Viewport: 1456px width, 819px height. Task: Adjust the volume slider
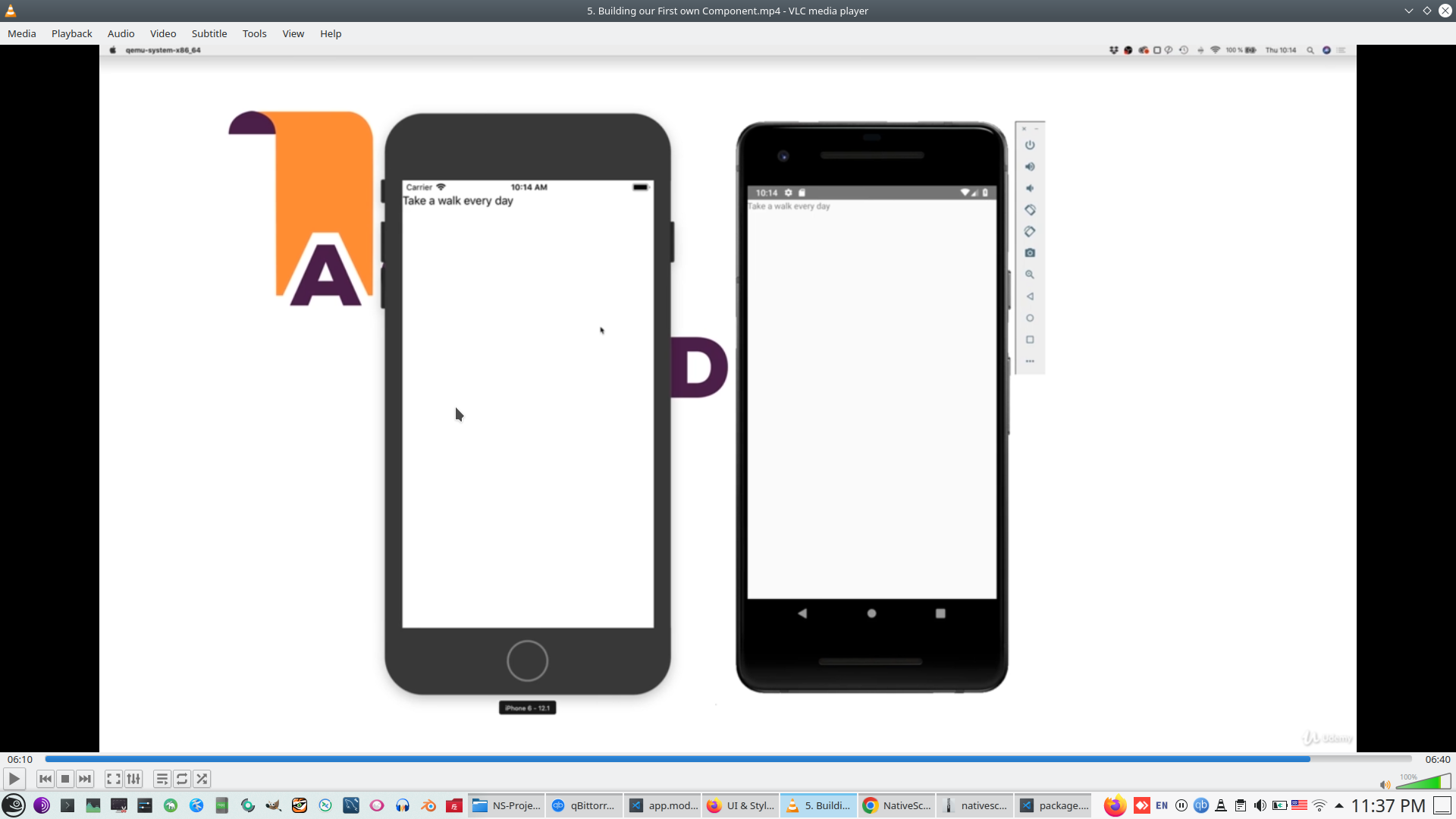(x=1423, y=782)
